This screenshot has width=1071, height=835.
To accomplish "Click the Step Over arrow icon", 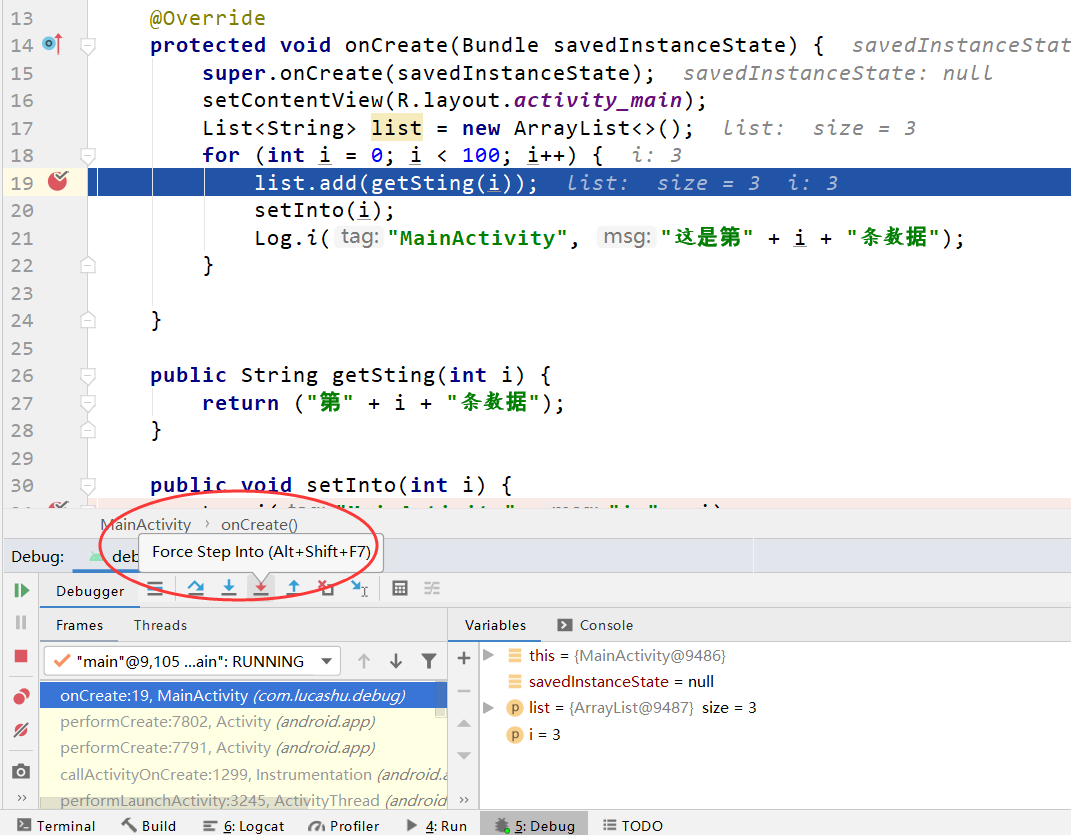I will 196,588.
